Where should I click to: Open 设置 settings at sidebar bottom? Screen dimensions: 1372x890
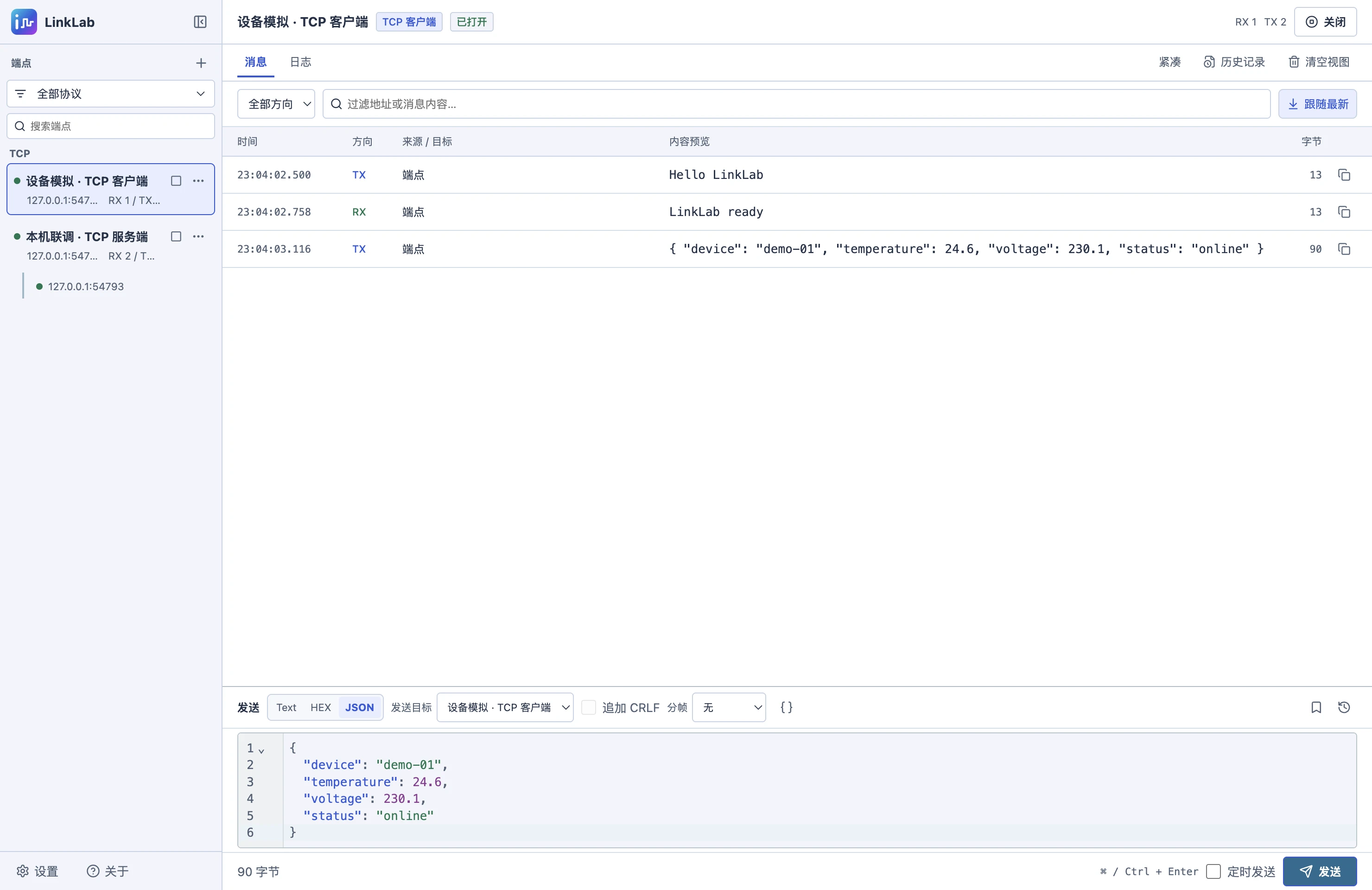pyautogui.click(x=38, y=871)
